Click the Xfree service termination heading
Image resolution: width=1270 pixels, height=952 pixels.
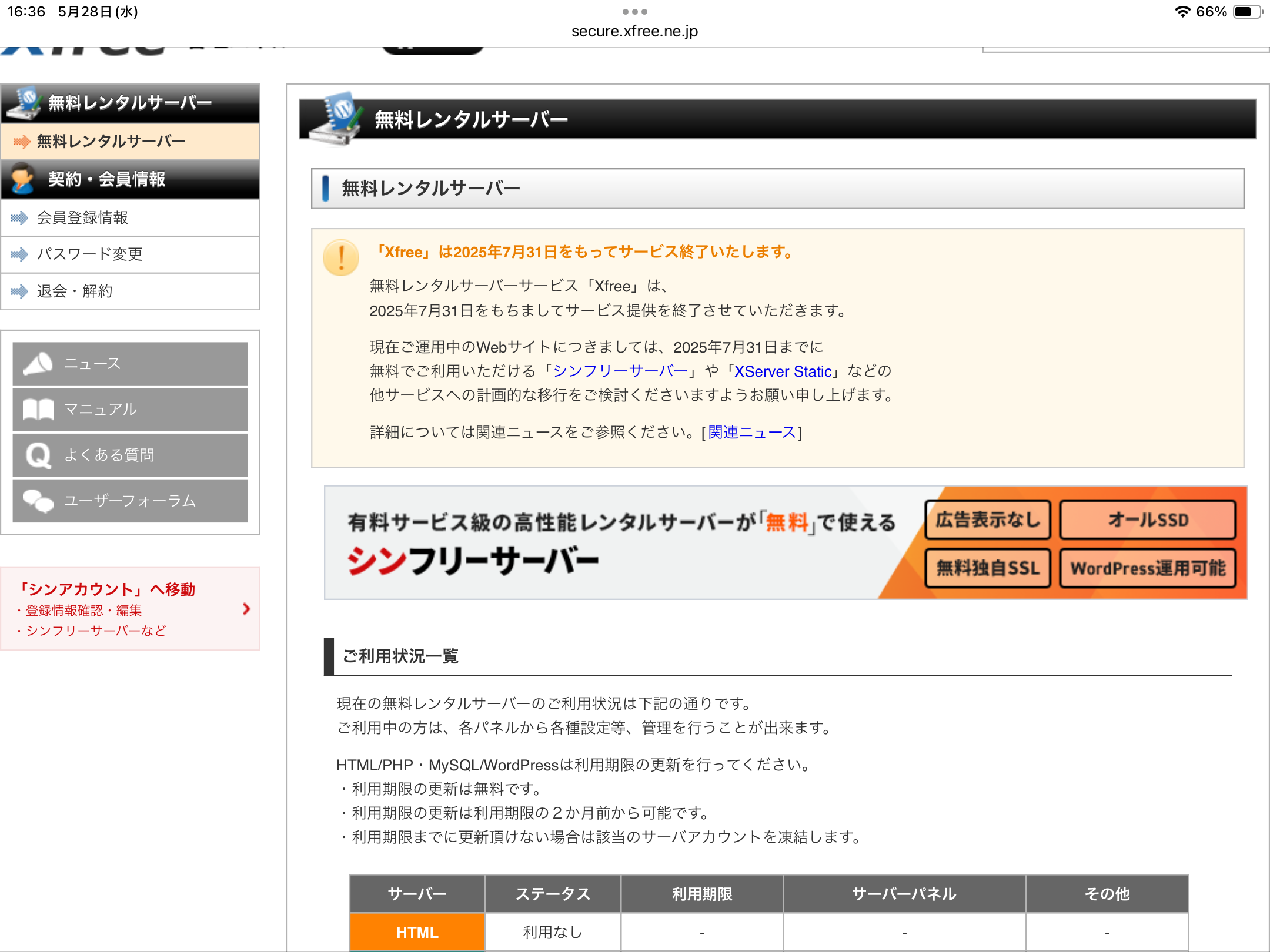[584, 252]
